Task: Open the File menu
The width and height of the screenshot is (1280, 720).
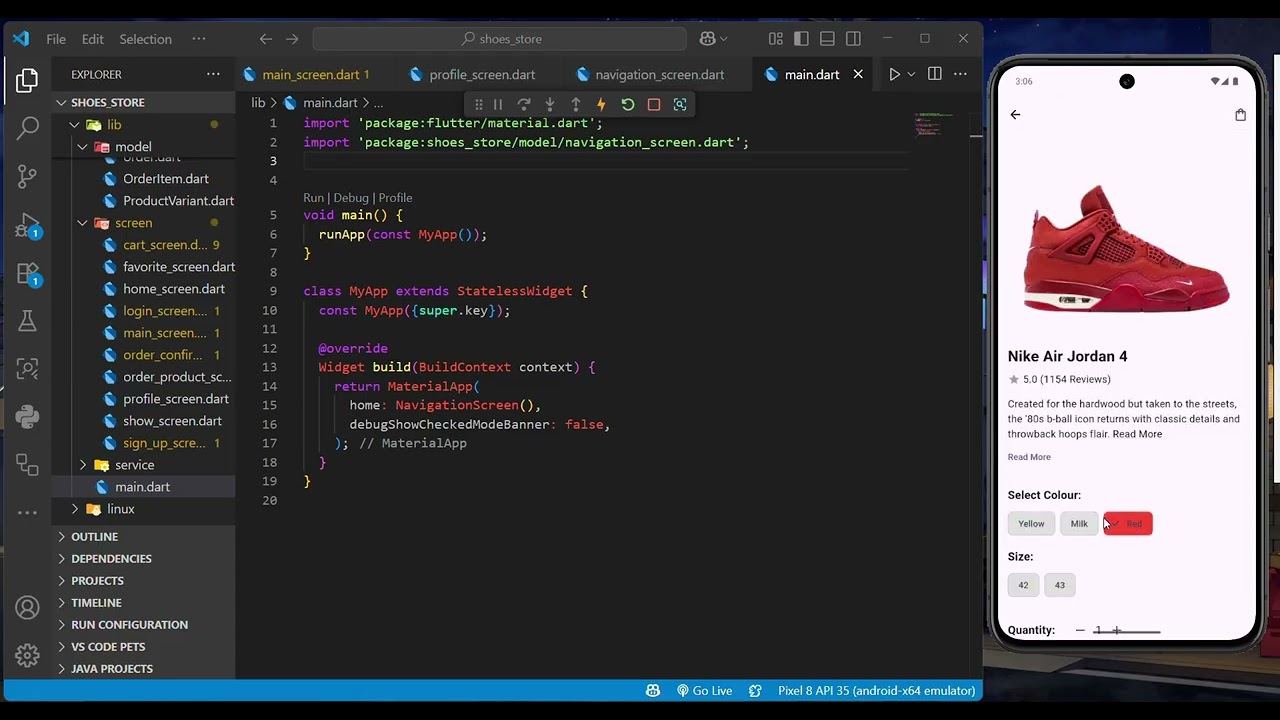Action: tap(56, 39)
